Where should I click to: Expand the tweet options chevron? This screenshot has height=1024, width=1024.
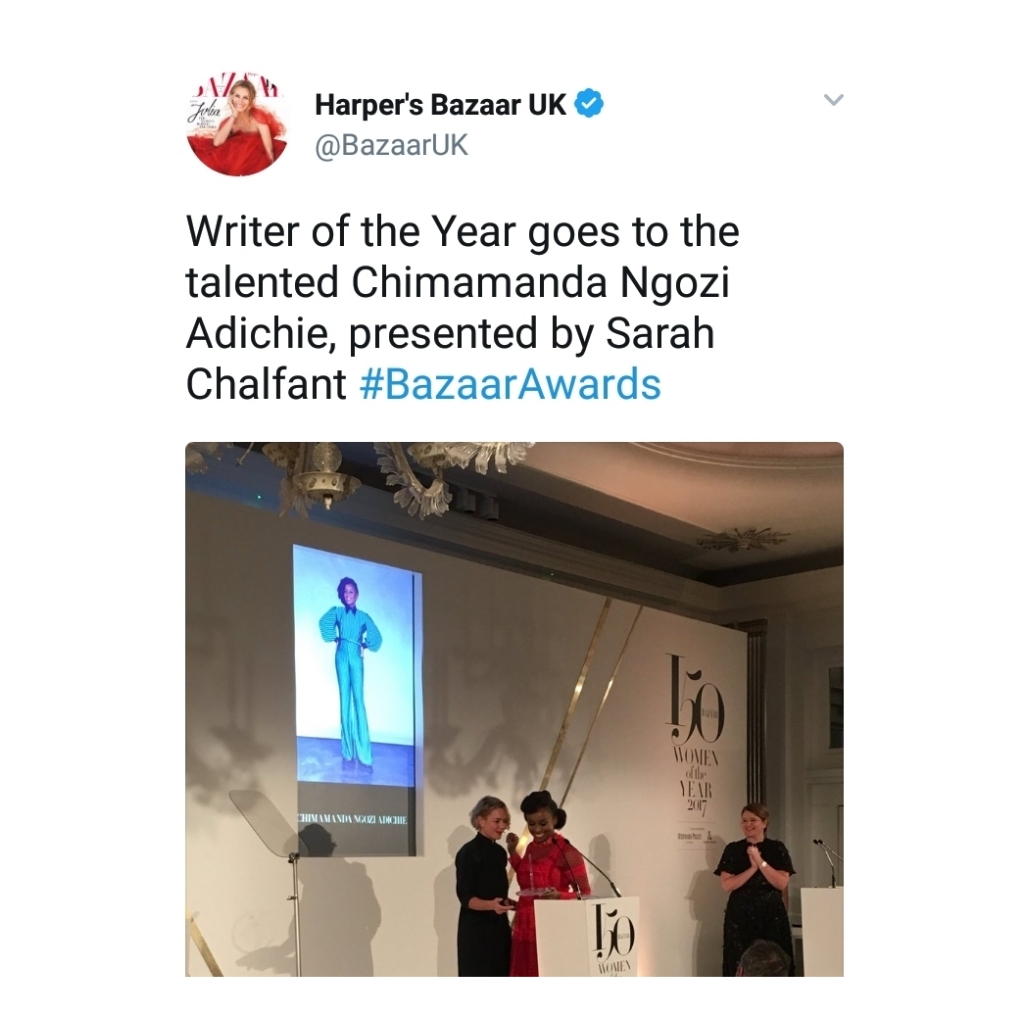(833, 100)
